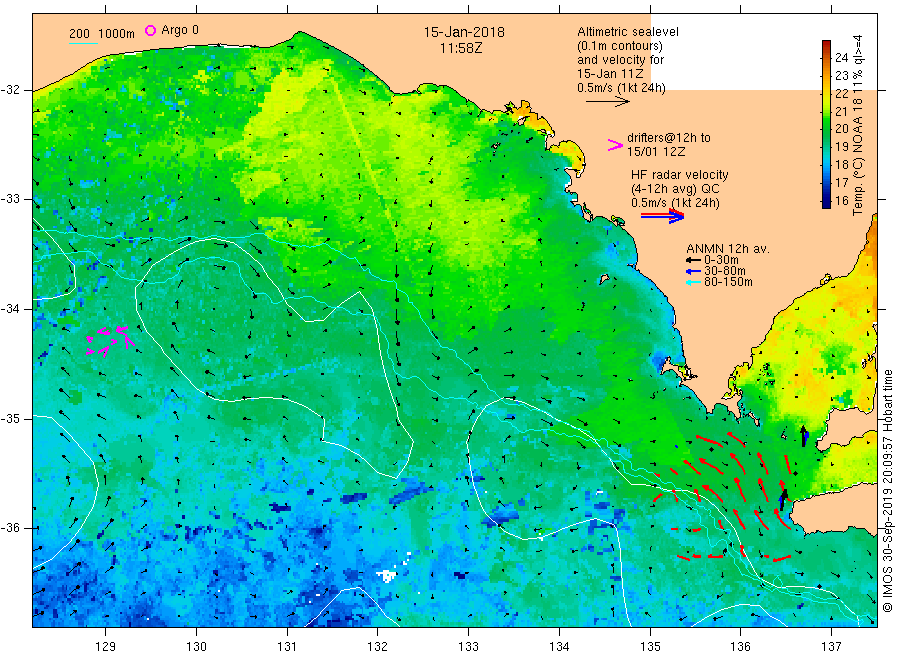Click the longitude label 136
900x660 pixels.
click(x=740, y=646)
